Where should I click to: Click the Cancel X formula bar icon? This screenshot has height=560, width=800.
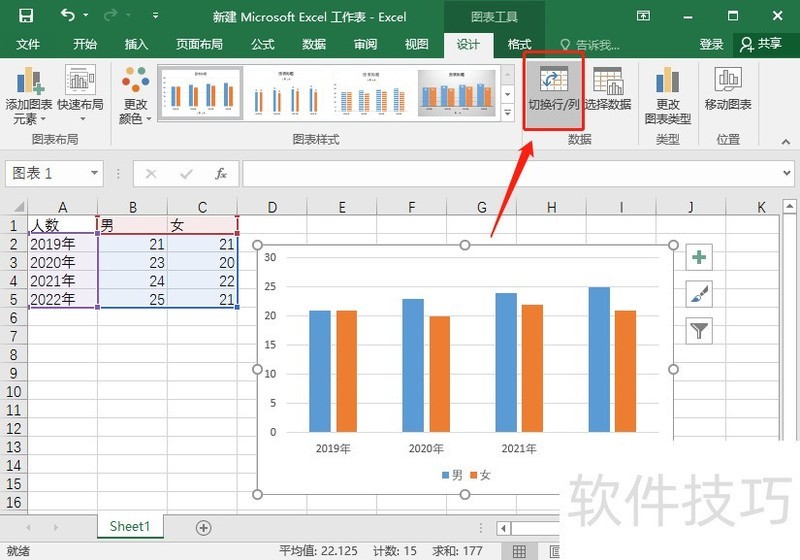(x=151, y=174)
